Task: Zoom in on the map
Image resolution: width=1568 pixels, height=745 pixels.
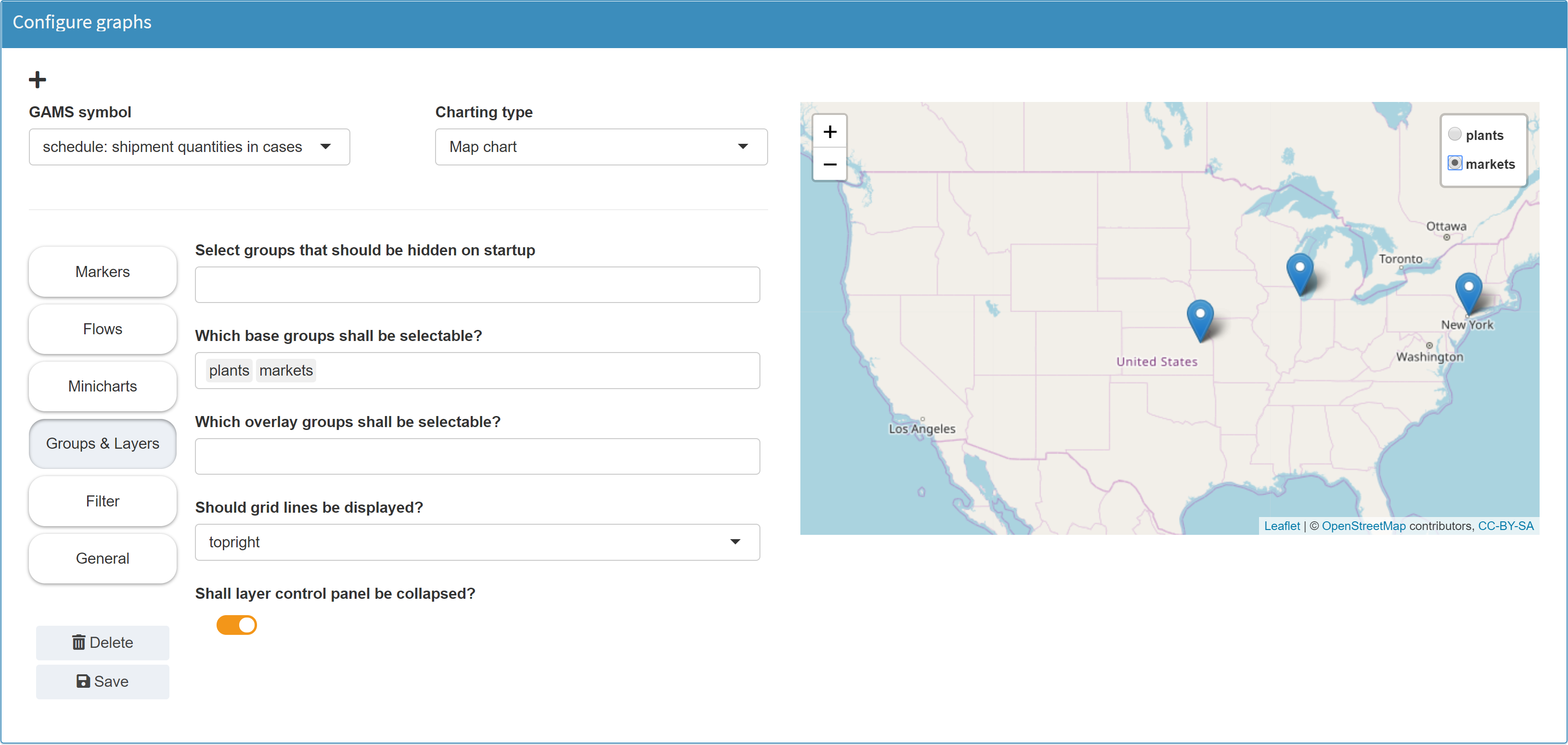Action: pos(830,131)
